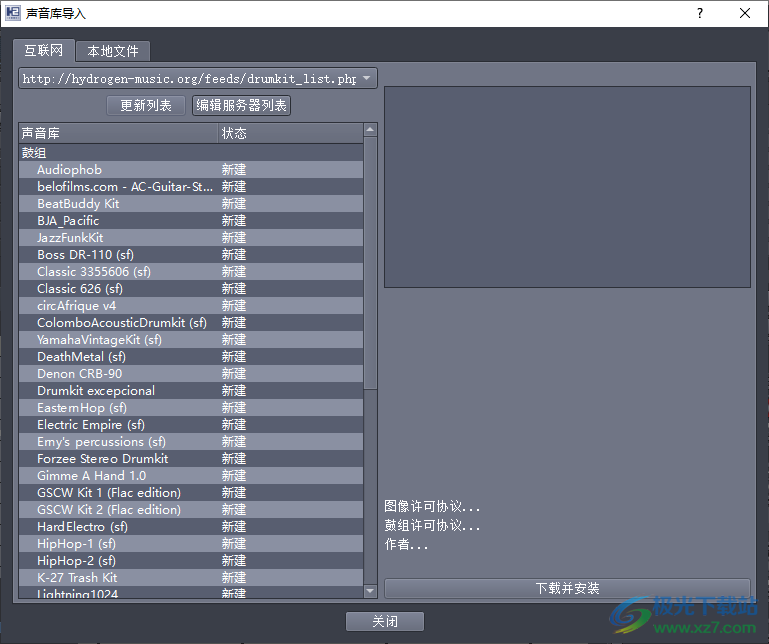
Task: Select the Electric Empire (sf) drumkit
Action: [x=191, y=425]
